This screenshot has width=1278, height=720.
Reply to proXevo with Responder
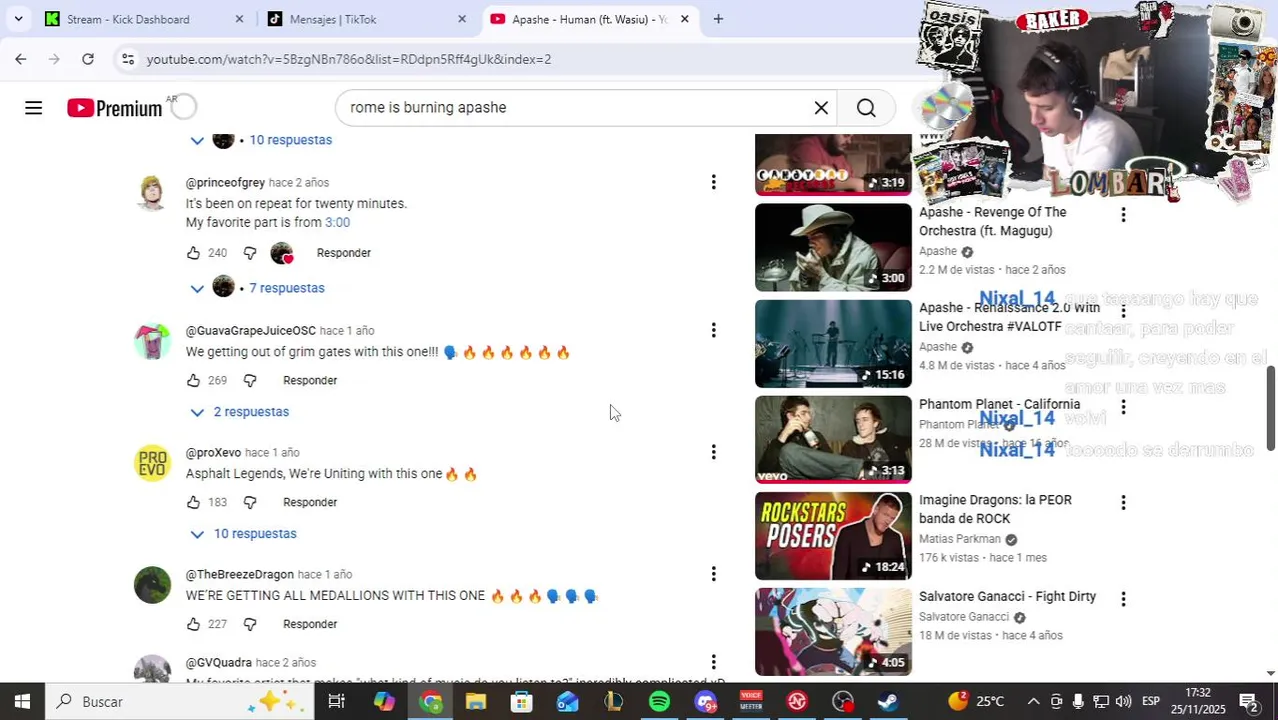(310, 503)
